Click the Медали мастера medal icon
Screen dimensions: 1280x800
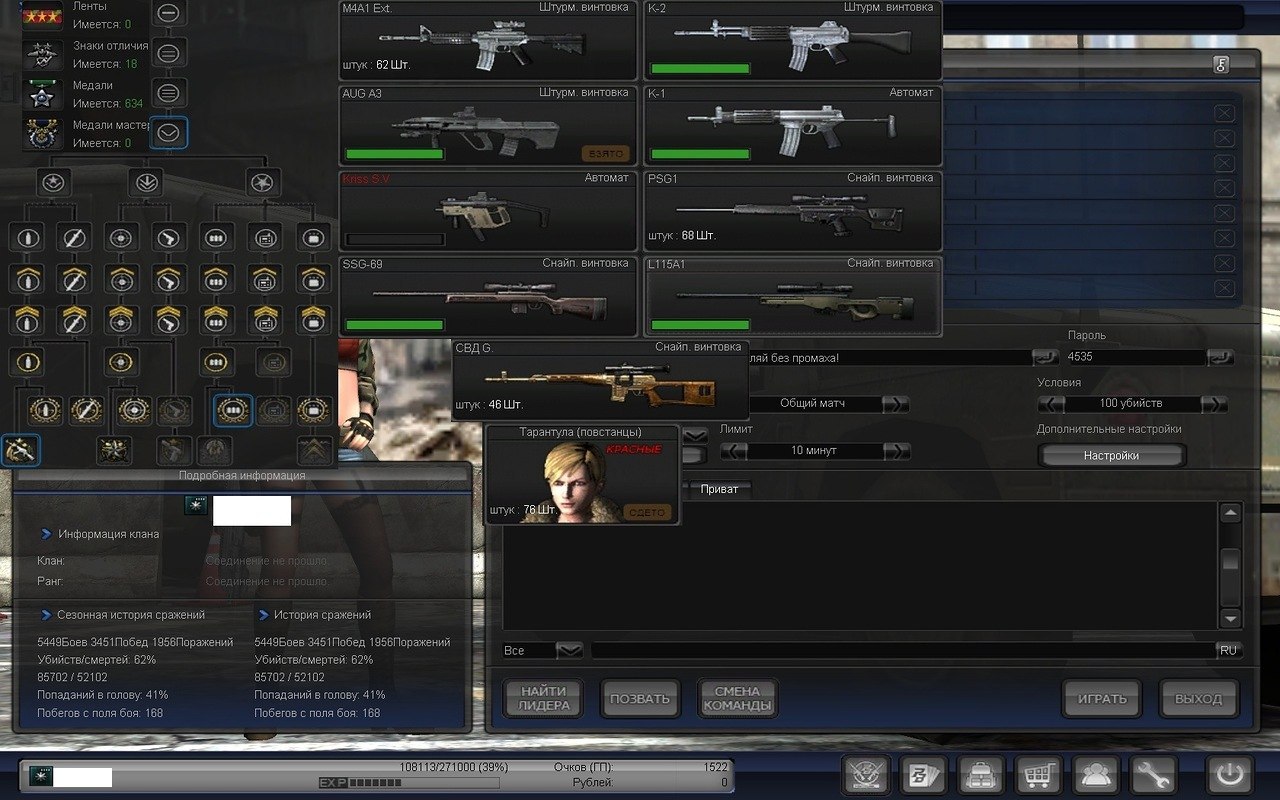(x=42, y=134)
